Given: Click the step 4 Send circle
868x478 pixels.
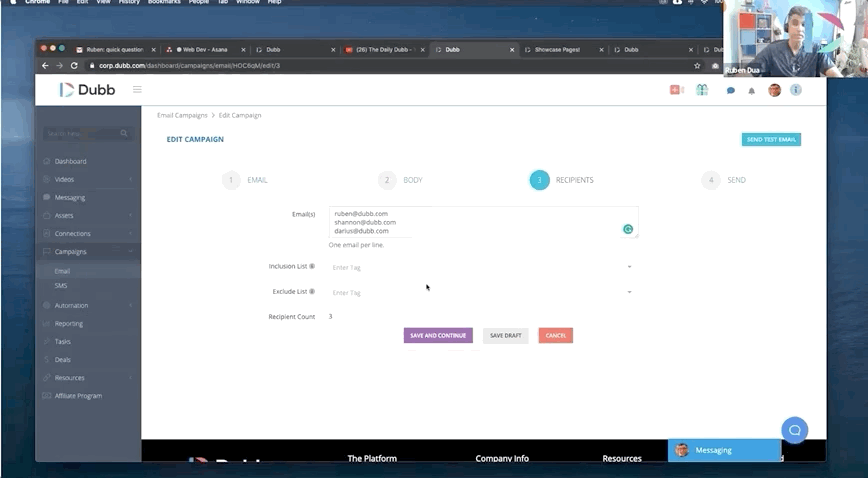Looking at the screenshot, I should point(711,180).
